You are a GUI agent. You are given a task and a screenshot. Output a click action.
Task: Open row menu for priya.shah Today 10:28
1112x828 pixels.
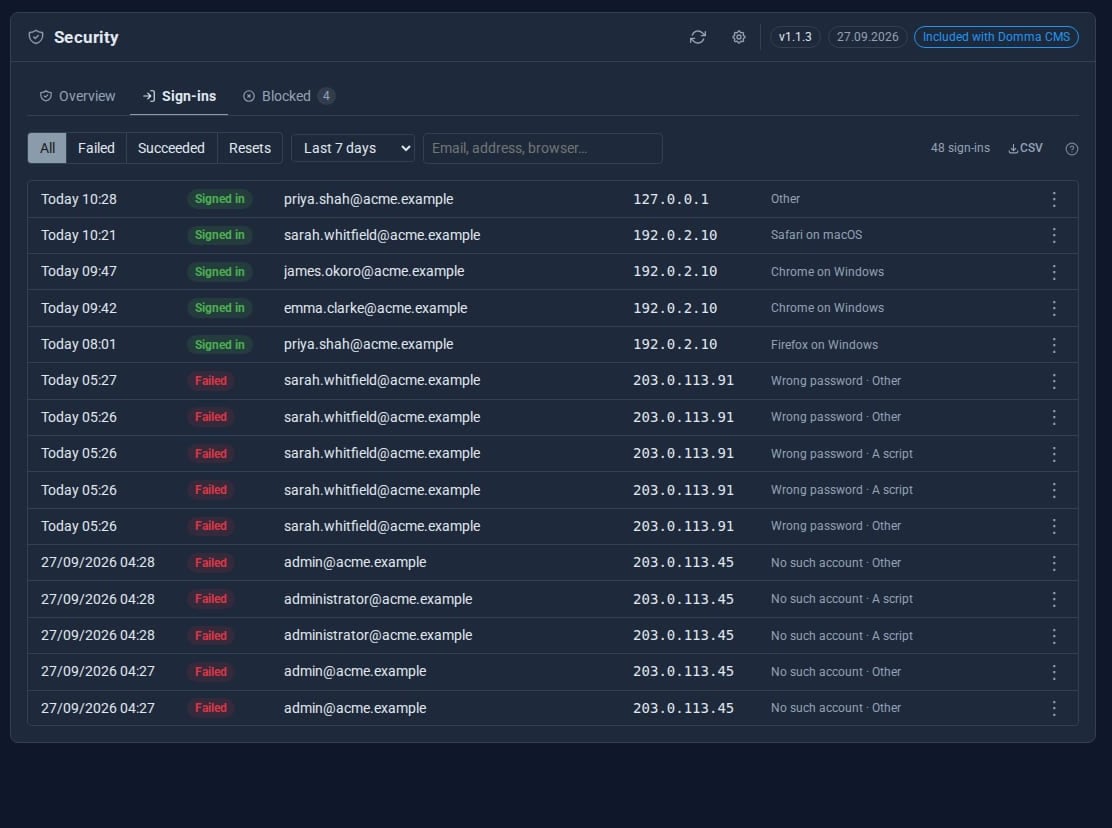[1054, 199]
